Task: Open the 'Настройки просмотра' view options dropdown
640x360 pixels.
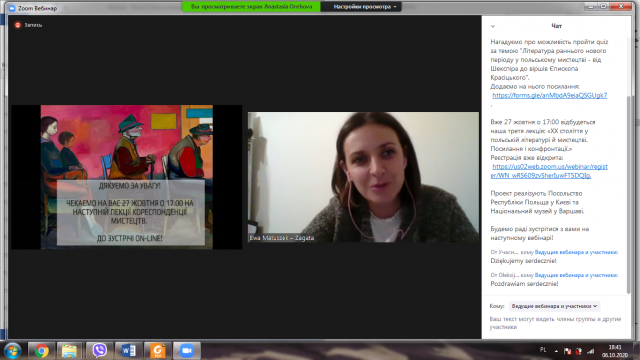Action: [364, 7]
